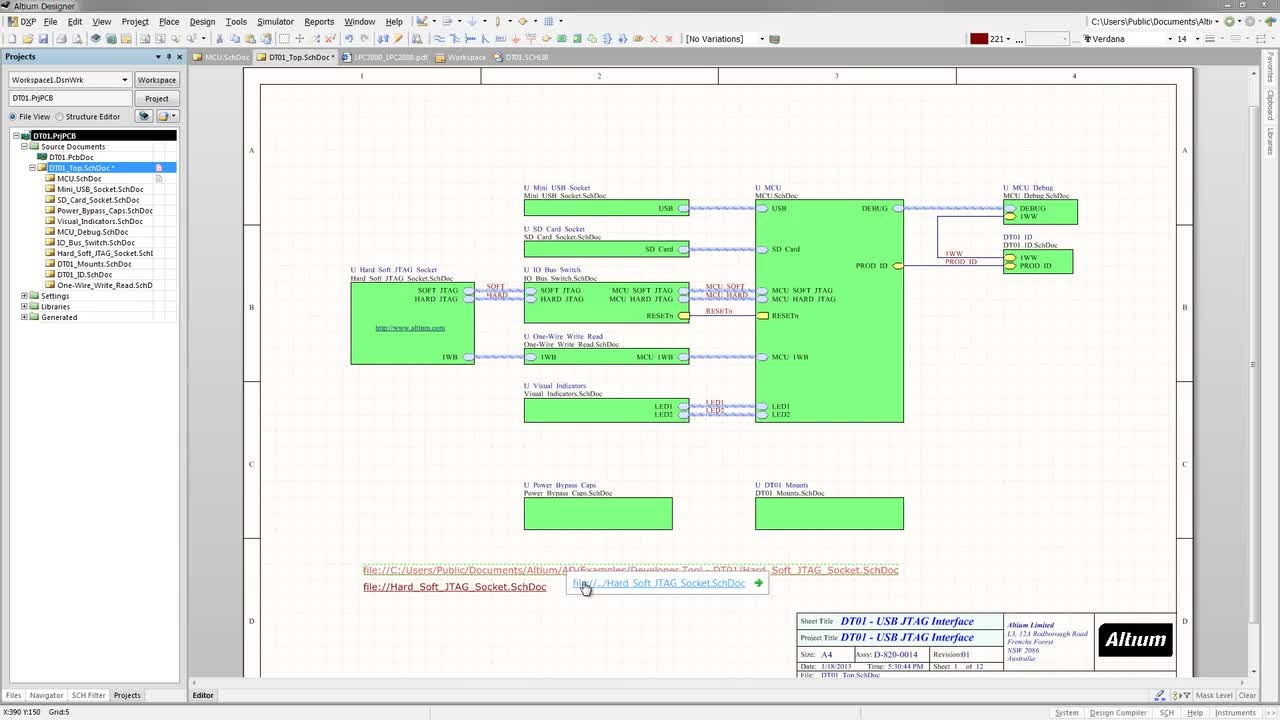The height and width of the screenshot is (720, 1280).
Task: Click the Up/Down Hierarchy icon
Action: (383, 39)
